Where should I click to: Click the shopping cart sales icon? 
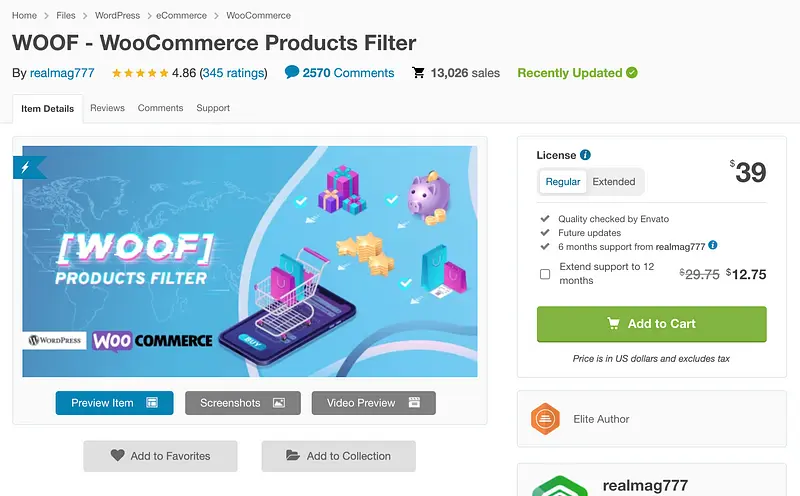418,73
